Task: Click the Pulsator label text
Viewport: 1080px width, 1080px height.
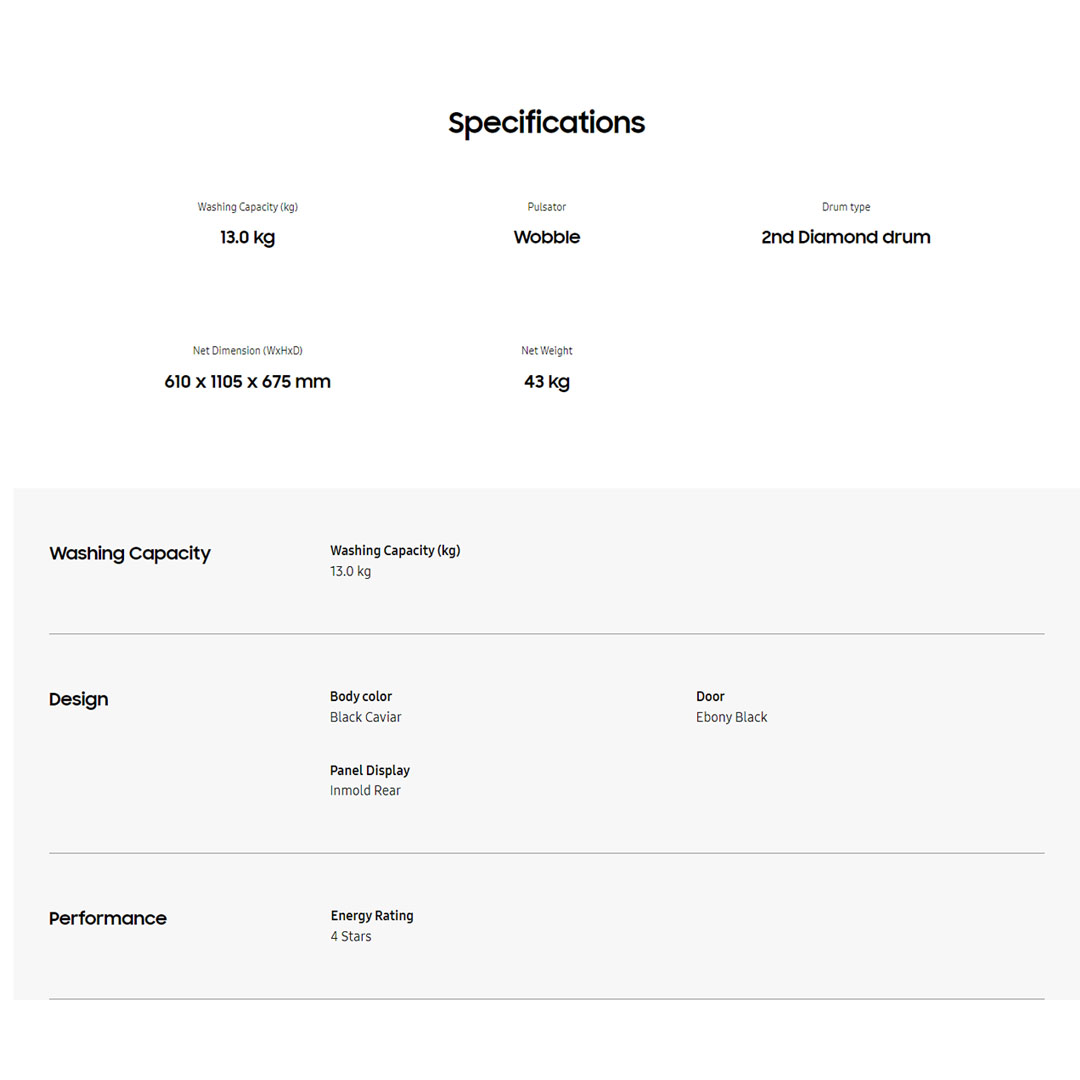Action: point(546,207)
